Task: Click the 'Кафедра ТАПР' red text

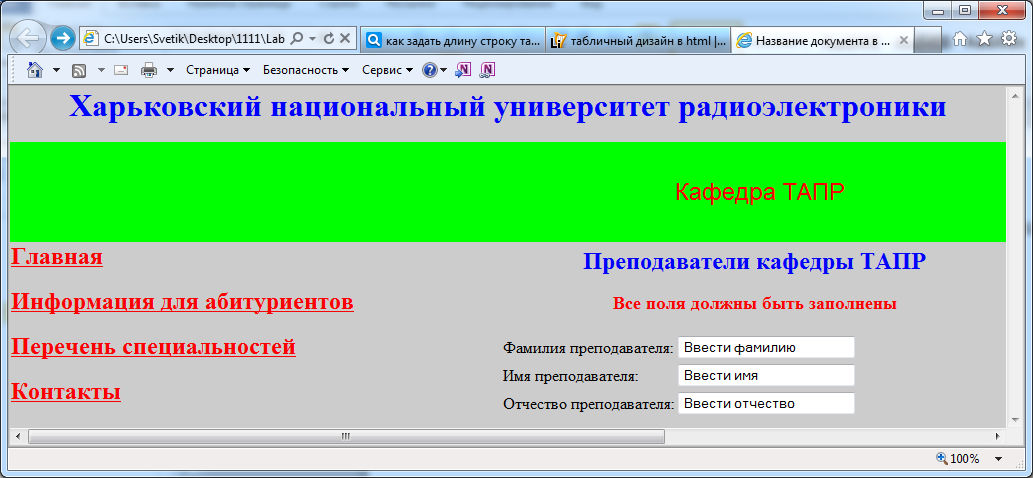Action: pyautogui.click(x=760, y=192)
